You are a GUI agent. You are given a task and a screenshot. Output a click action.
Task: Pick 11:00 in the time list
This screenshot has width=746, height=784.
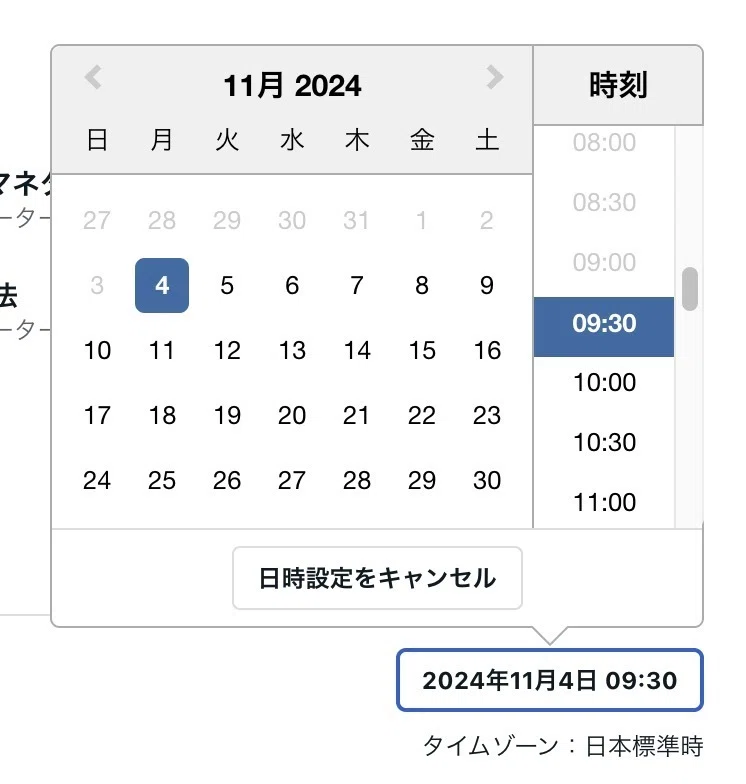pyautogui.click(x=604, y=502)
